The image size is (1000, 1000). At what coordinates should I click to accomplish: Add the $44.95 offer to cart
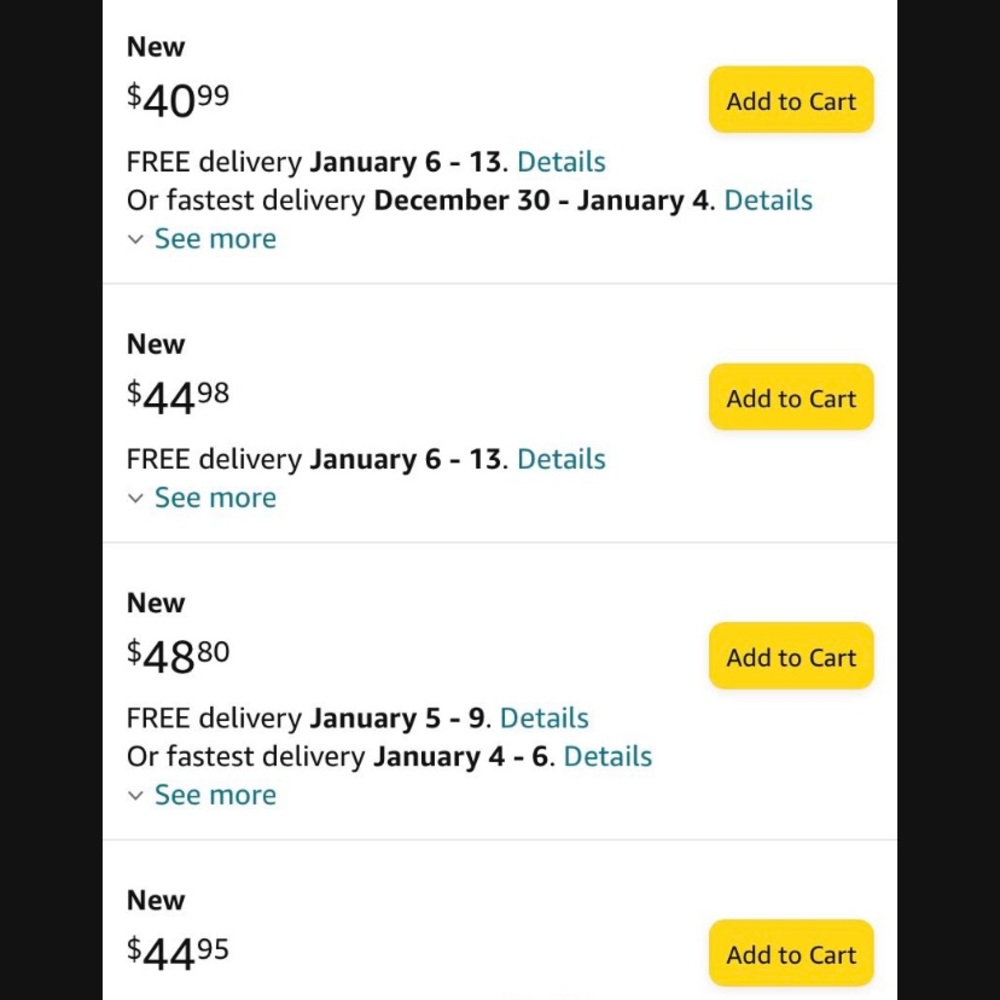[x=791, y=953]
